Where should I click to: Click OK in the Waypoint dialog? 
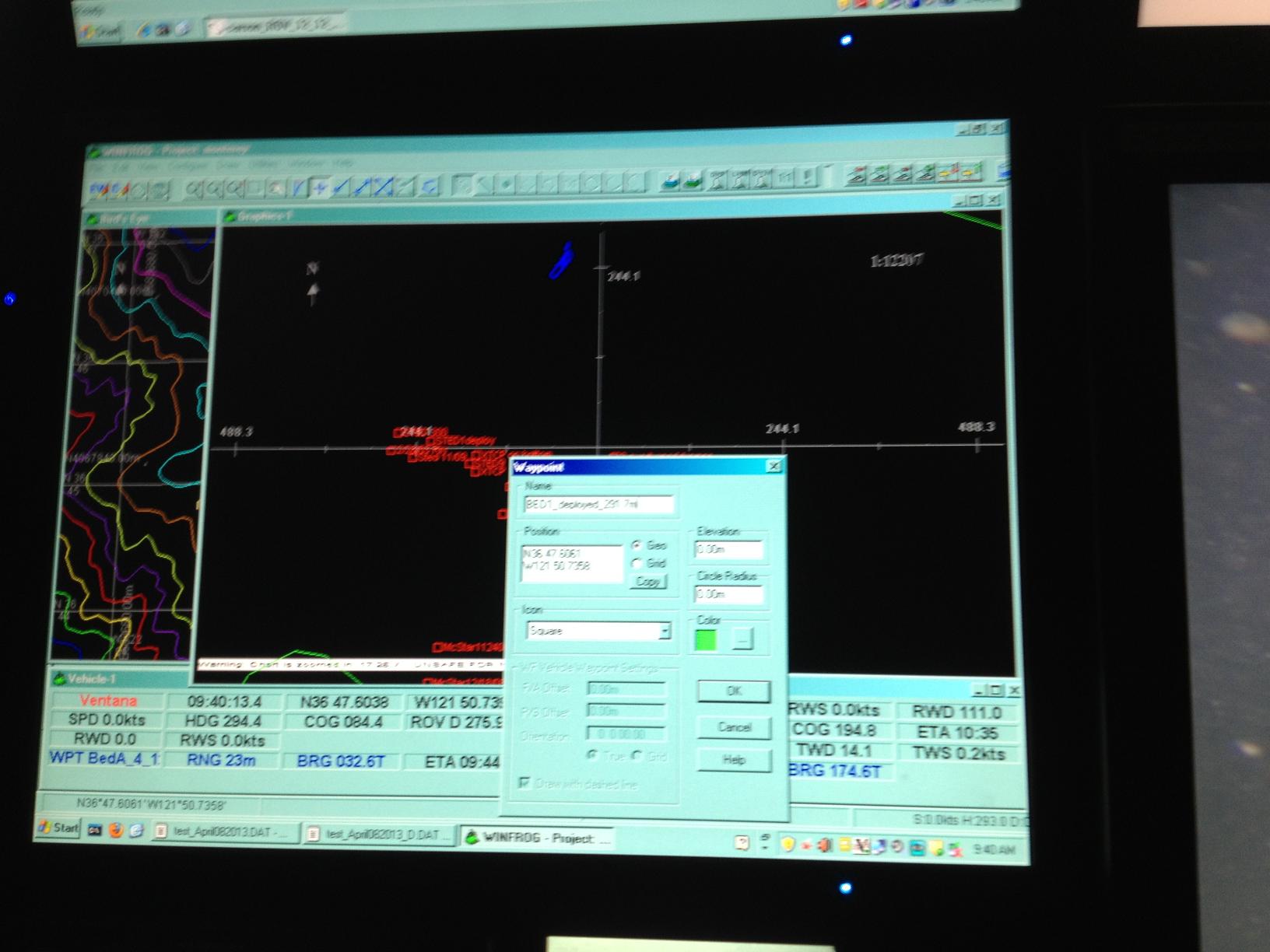point(733,691)
